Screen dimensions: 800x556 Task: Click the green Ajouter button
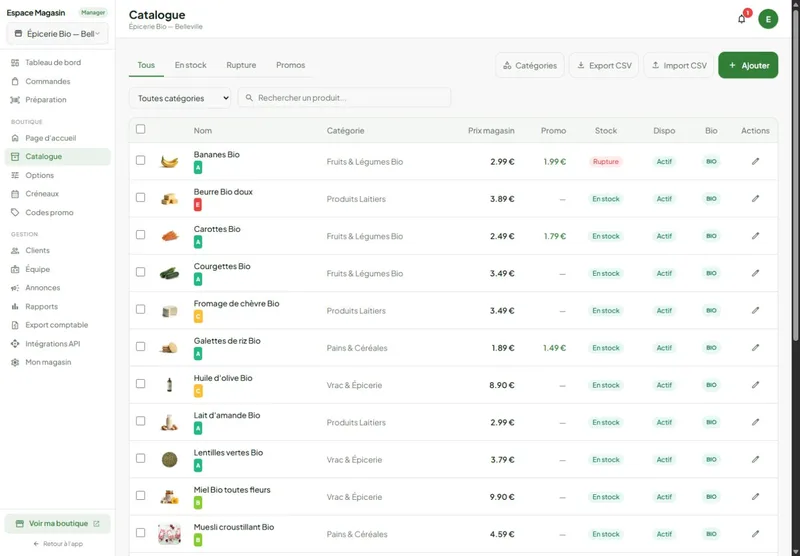click(748, 65)
